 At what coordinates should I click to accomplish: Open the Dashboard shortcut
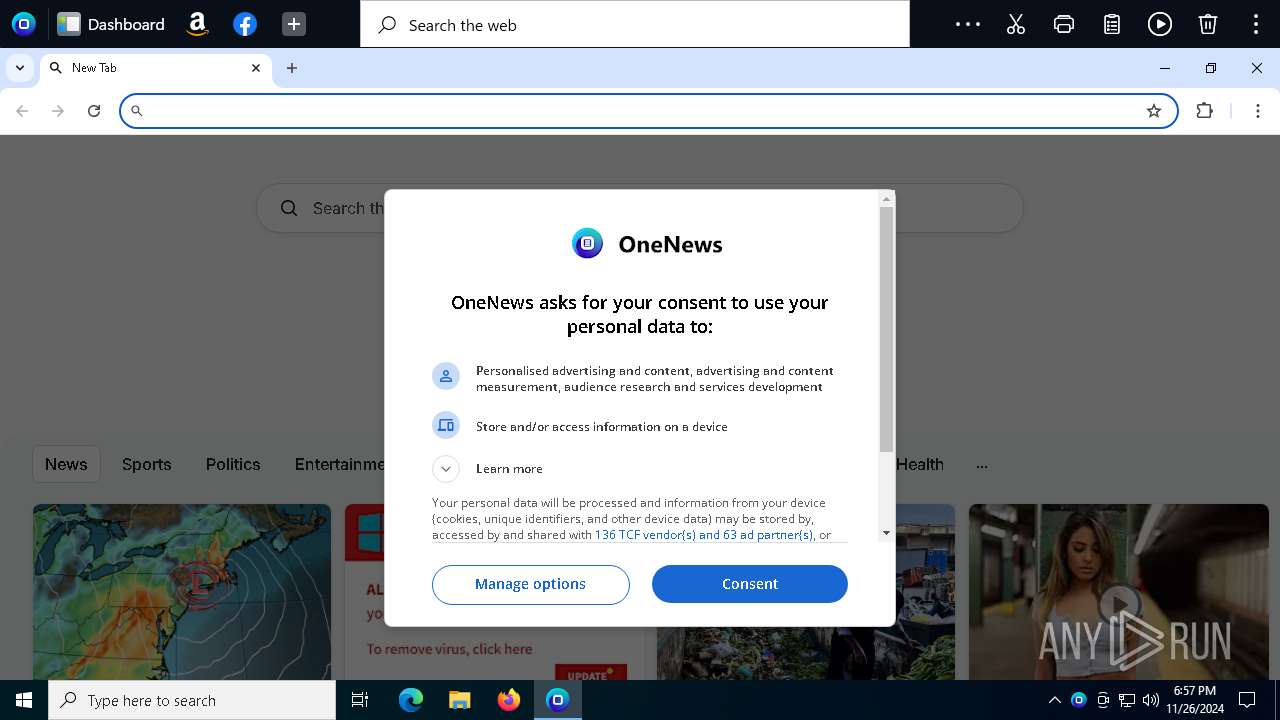point(111,24)
